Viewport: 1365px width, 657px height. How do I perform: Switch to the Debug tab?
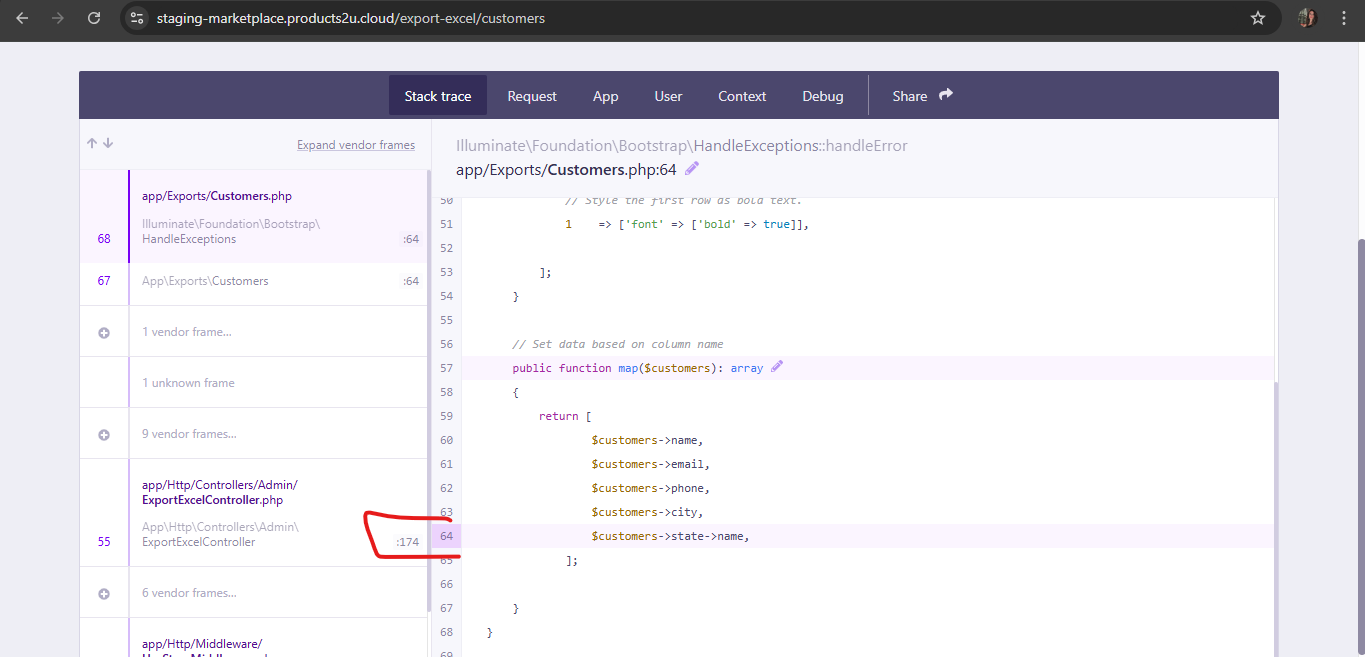(x=822, y=96)
